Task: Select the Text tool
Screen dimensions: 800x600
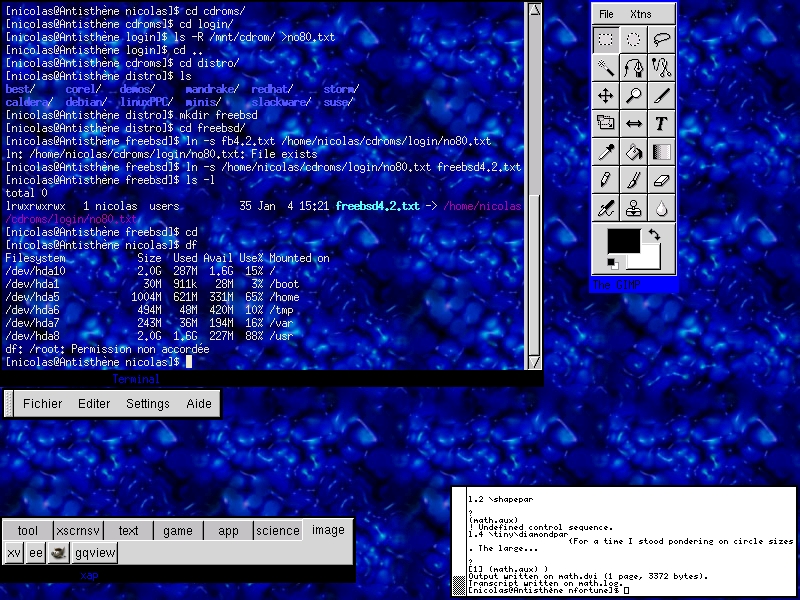Action: [661, 124]
